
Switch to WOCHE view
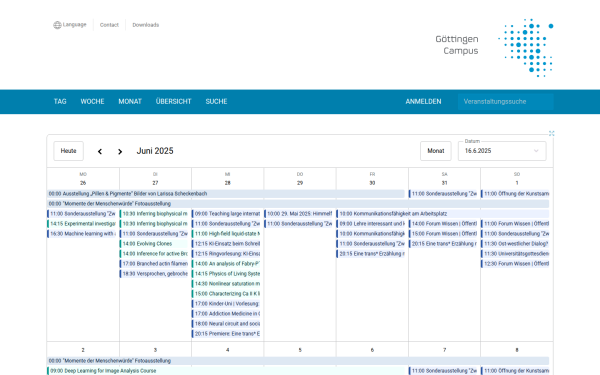(92, 101)
